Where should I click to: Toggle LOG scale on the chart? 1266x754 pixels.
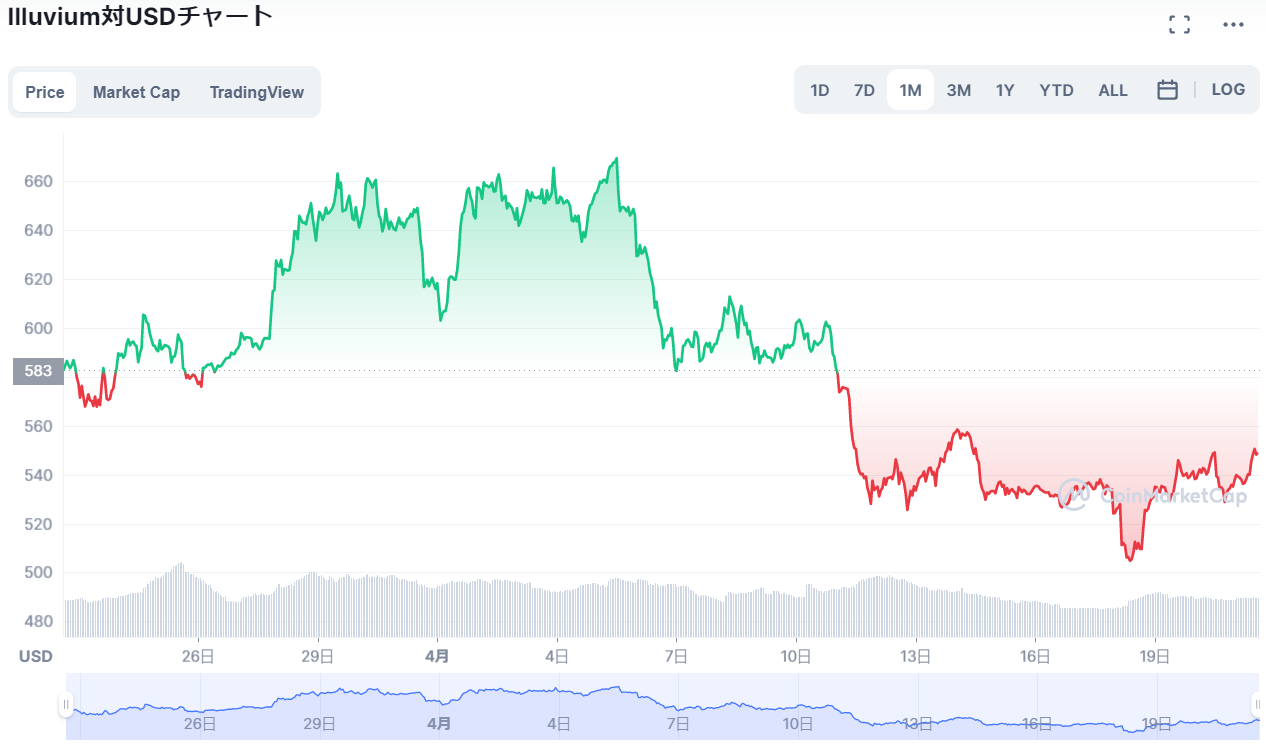point(1228,90)
